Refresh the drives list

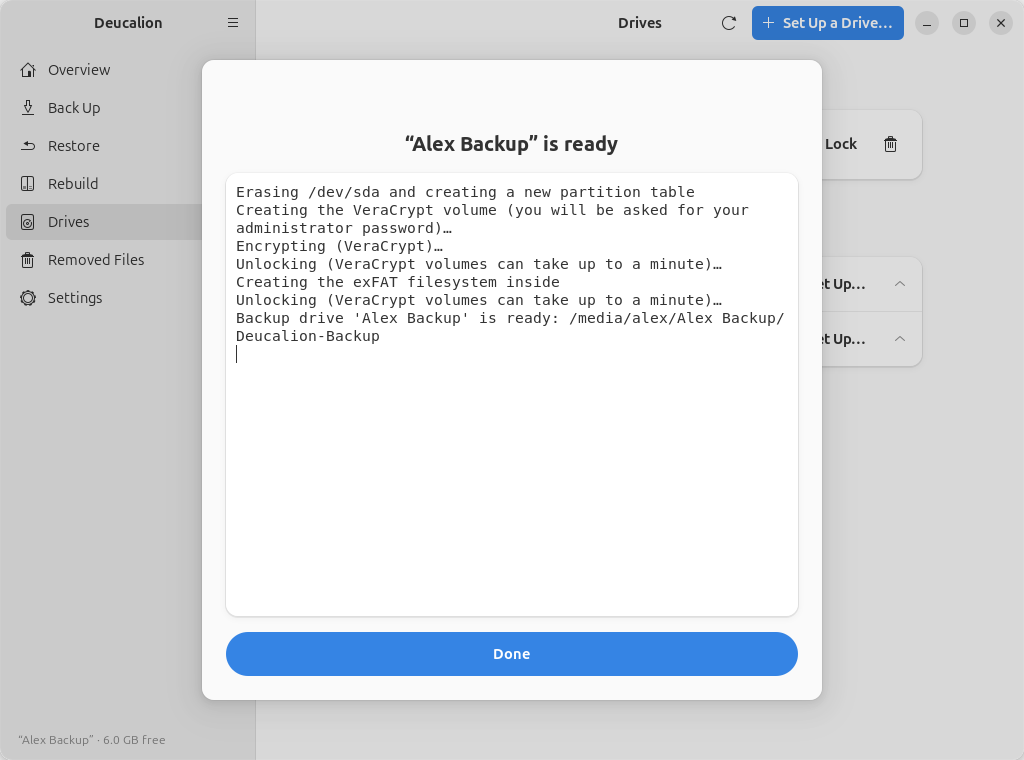[729, 23]
